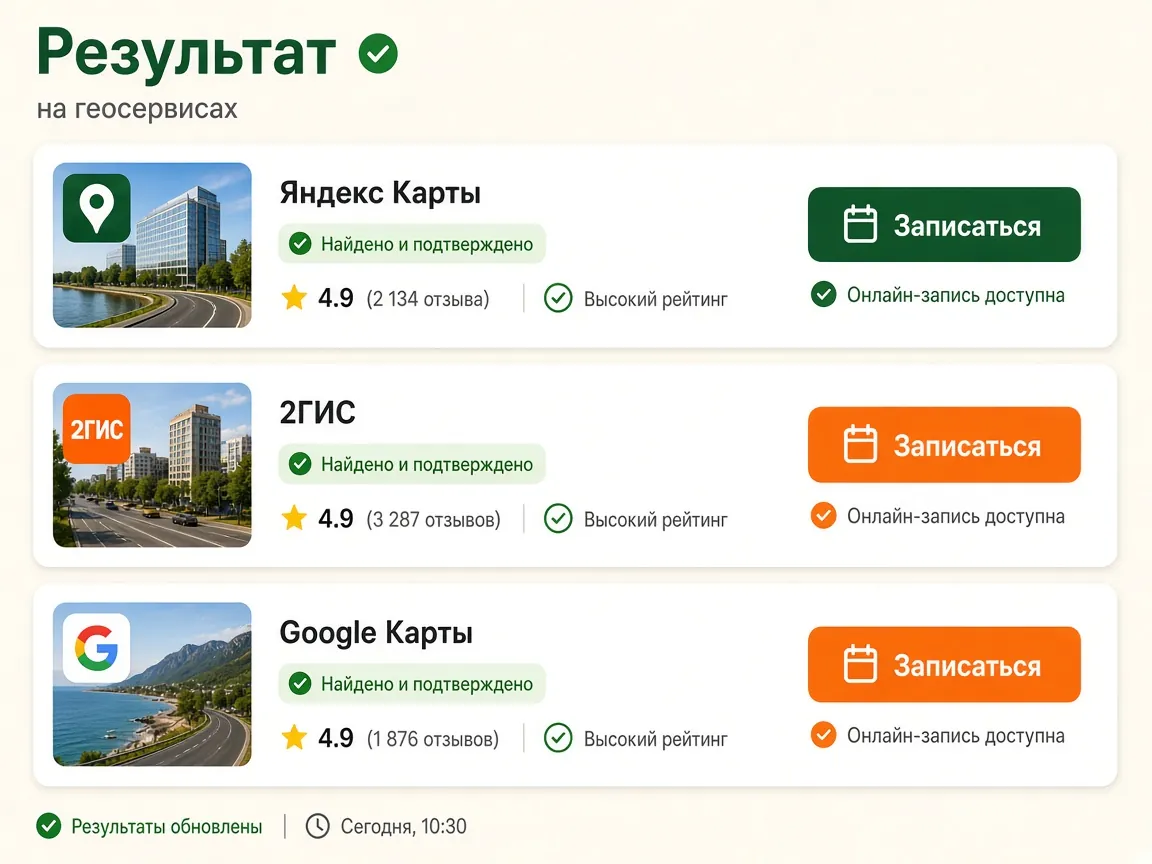Click Онлайн-запись доступна text under Яндекс button
This screenshot has height=864, width=1152.
955,295
